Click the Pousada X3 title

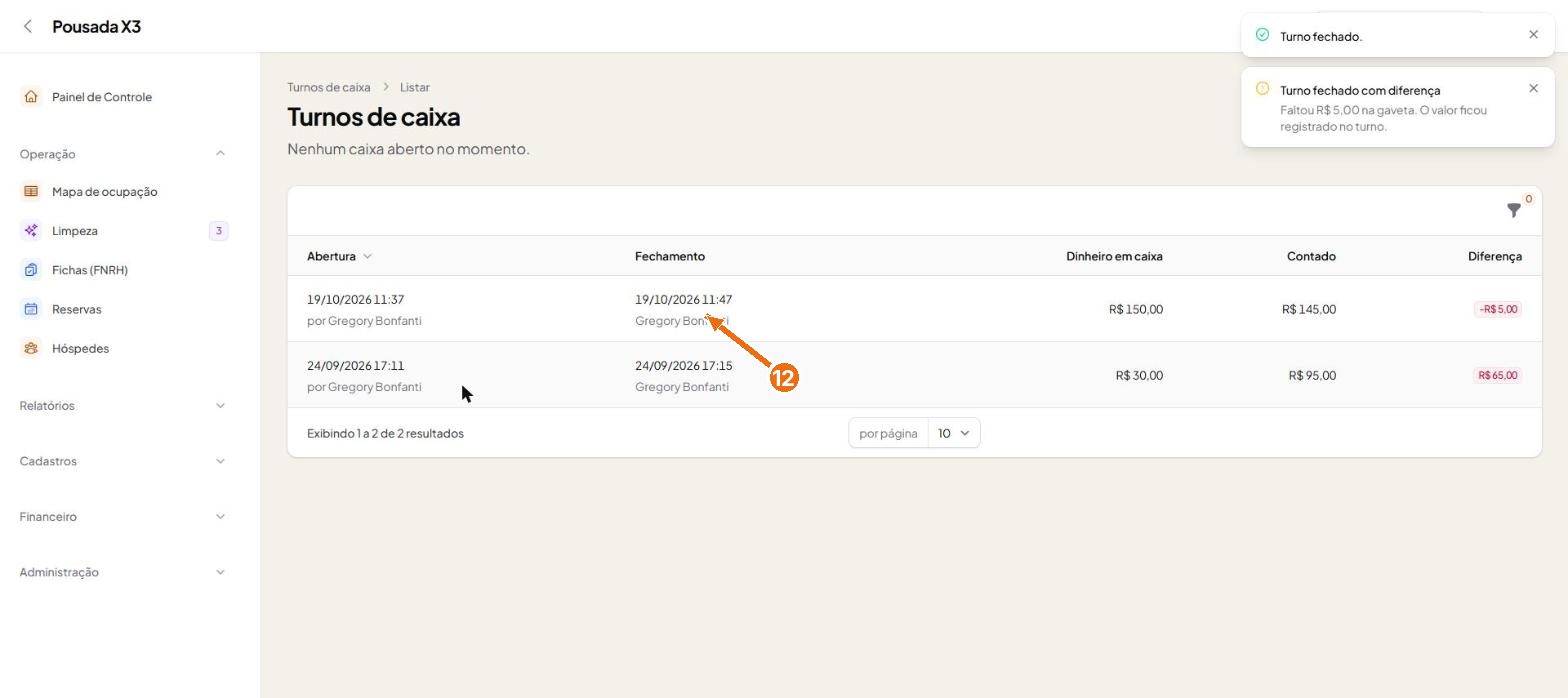tap(96, 27)
